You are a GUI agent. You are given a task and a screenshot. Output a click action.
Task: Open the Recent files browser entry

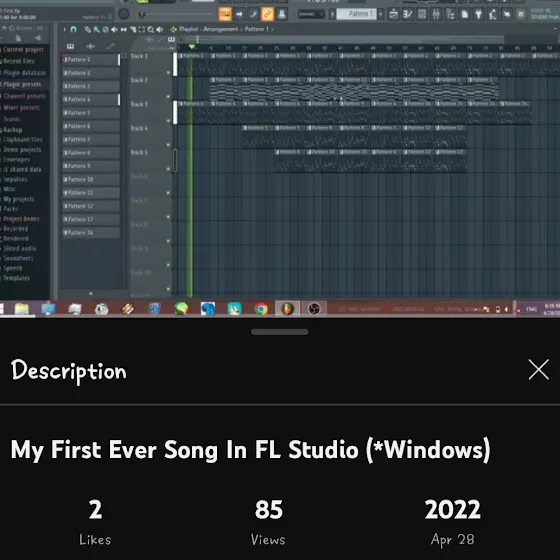tap(18, 61)
